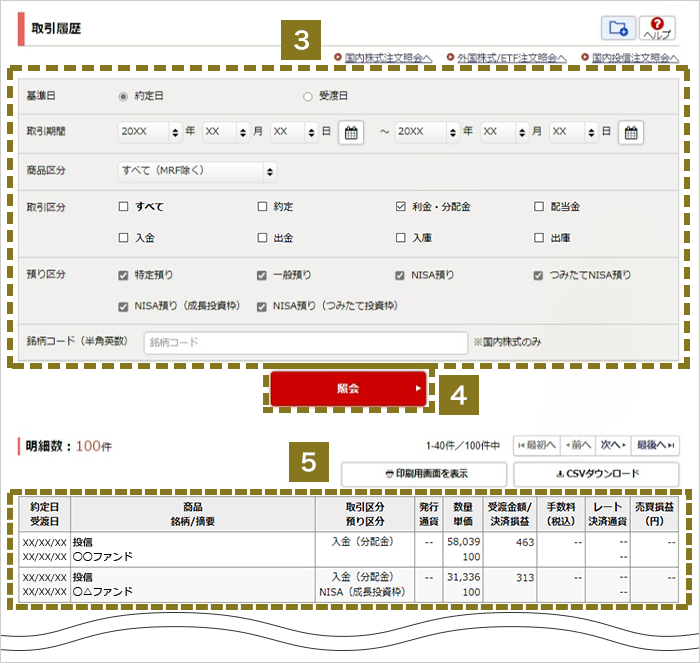Select the 約定日 radio button
Image resolution: width=700 pixels, height=663 pixels.
click(123, 96)
